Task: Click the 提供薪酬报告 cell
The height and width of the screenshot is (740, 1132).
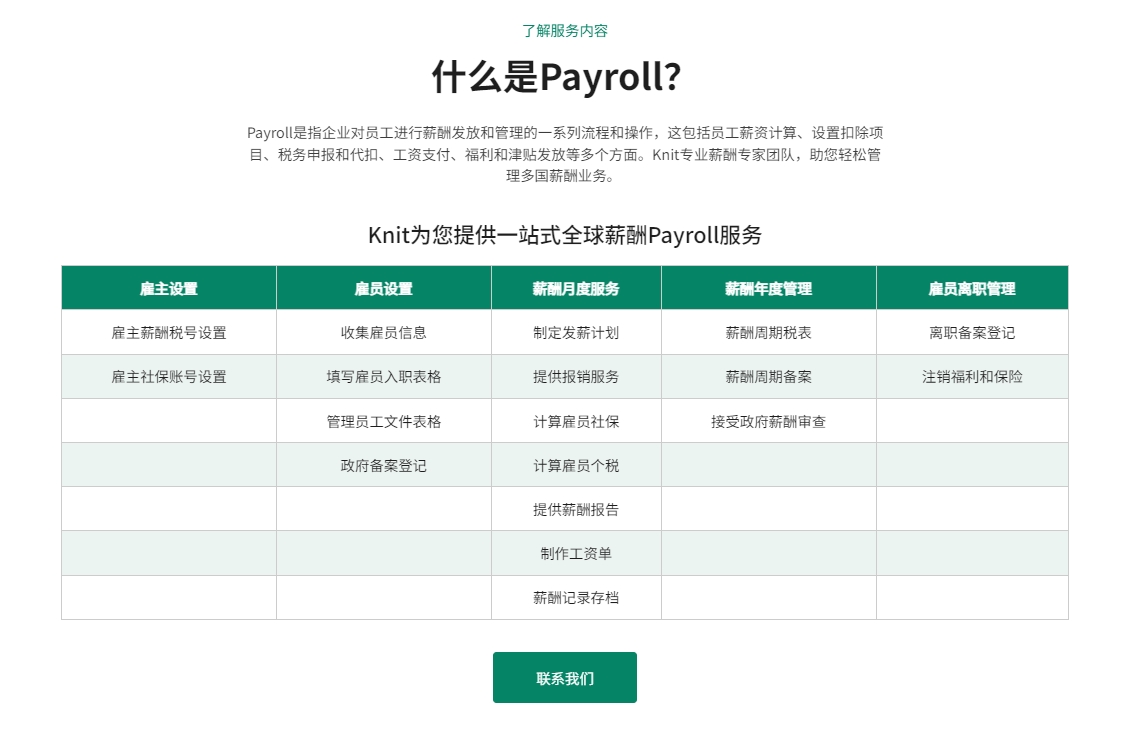Action: pyautogui.click(x=576, y=509)
